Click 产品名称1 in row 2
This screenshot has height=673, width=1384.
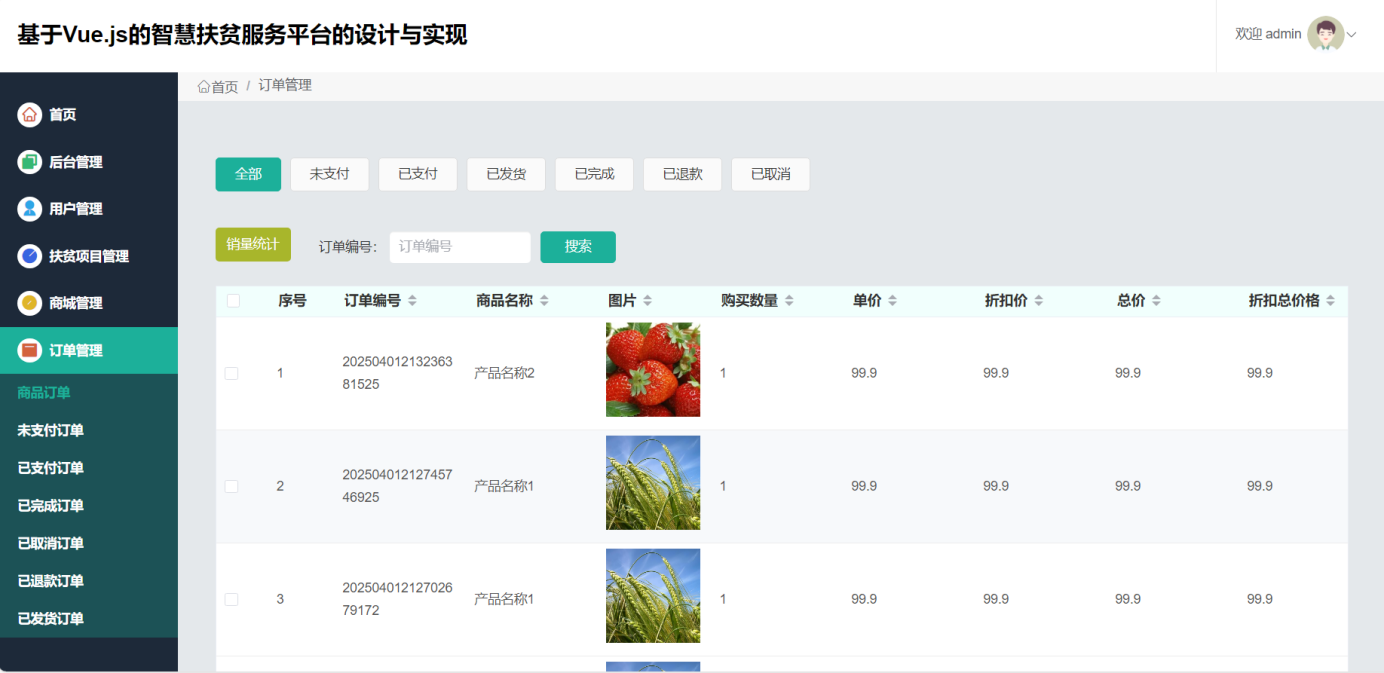pos(504,486)
